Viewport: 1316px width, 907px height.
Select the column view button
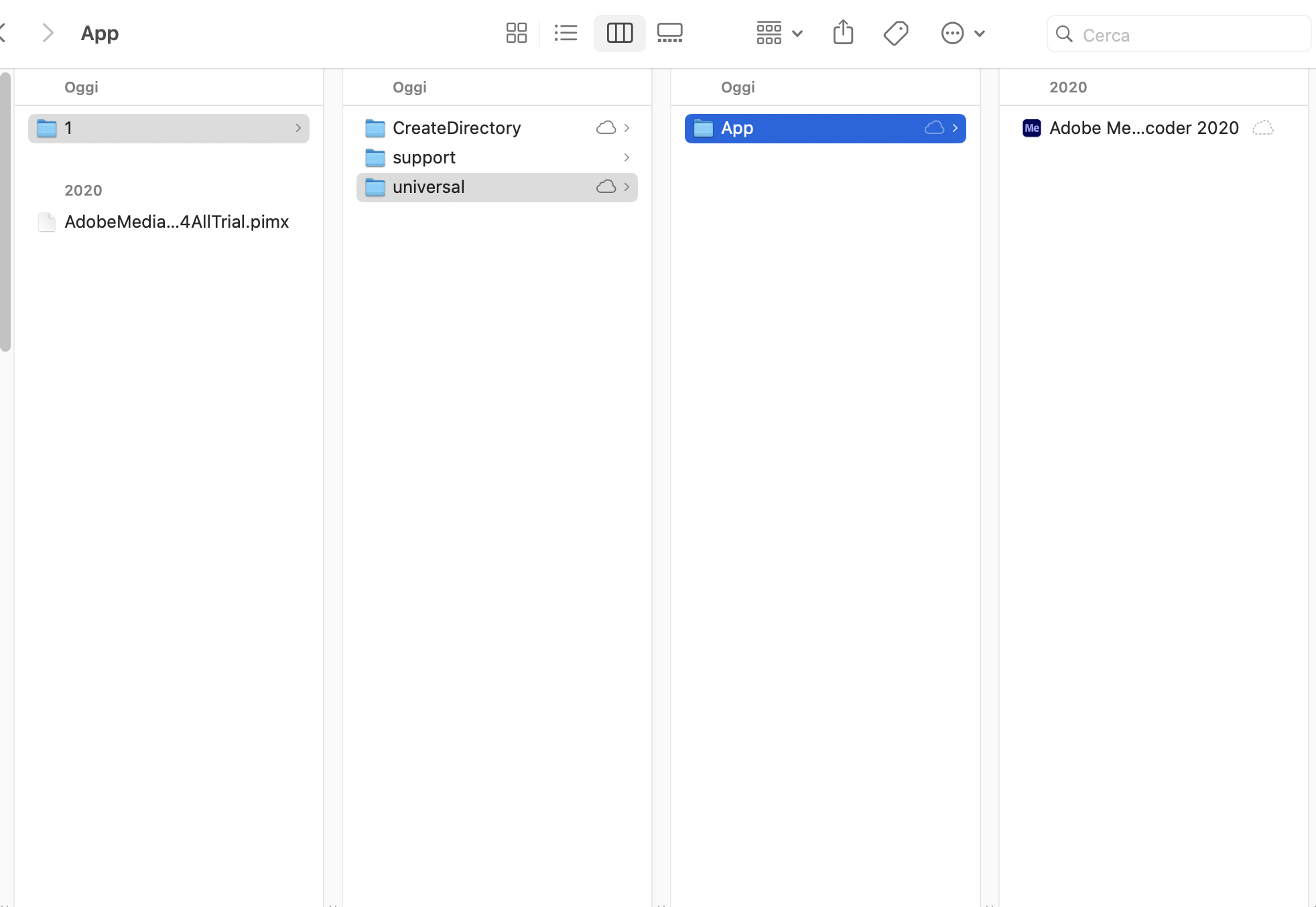click(619, 33)
